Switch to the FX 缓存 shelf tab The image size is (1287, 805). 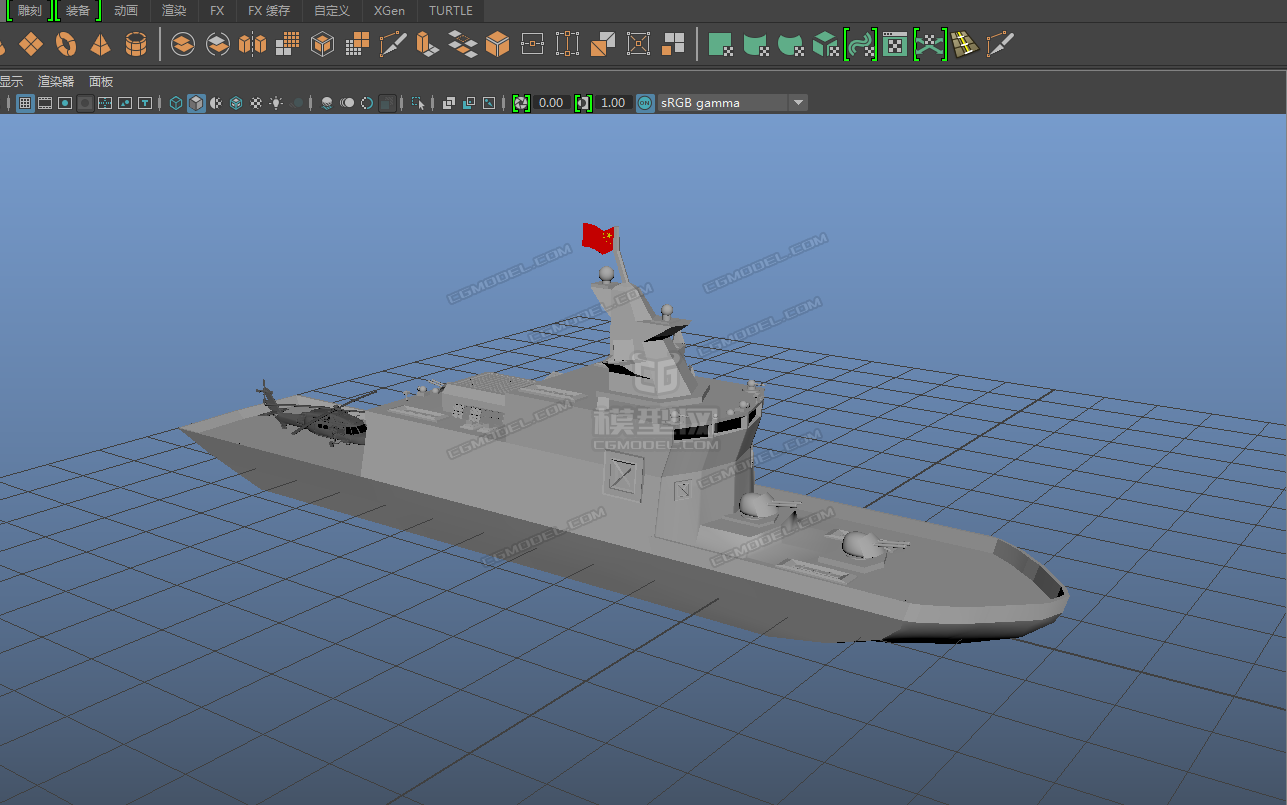(269, 11)
